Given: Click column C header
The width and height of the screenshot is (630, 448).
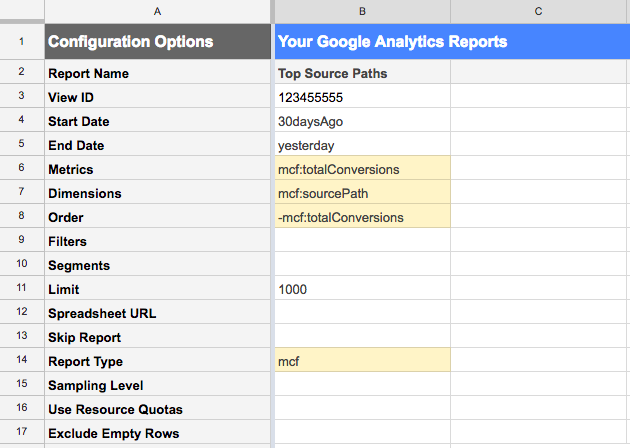Looking at the screenshot, I should 539,11.
